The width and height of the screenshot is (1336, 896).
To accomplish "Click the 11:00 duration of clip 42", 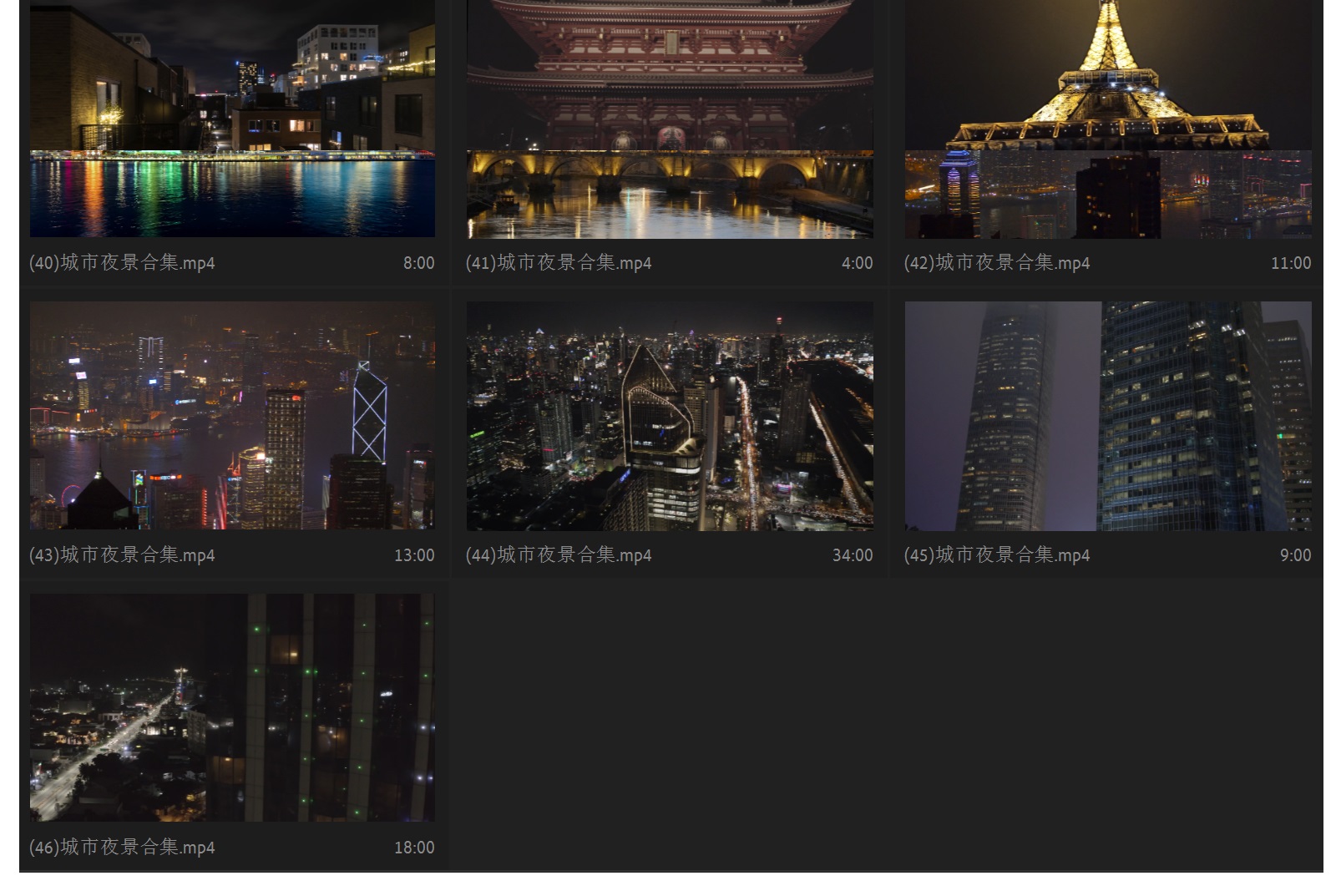I will (x=1291, y=263).
